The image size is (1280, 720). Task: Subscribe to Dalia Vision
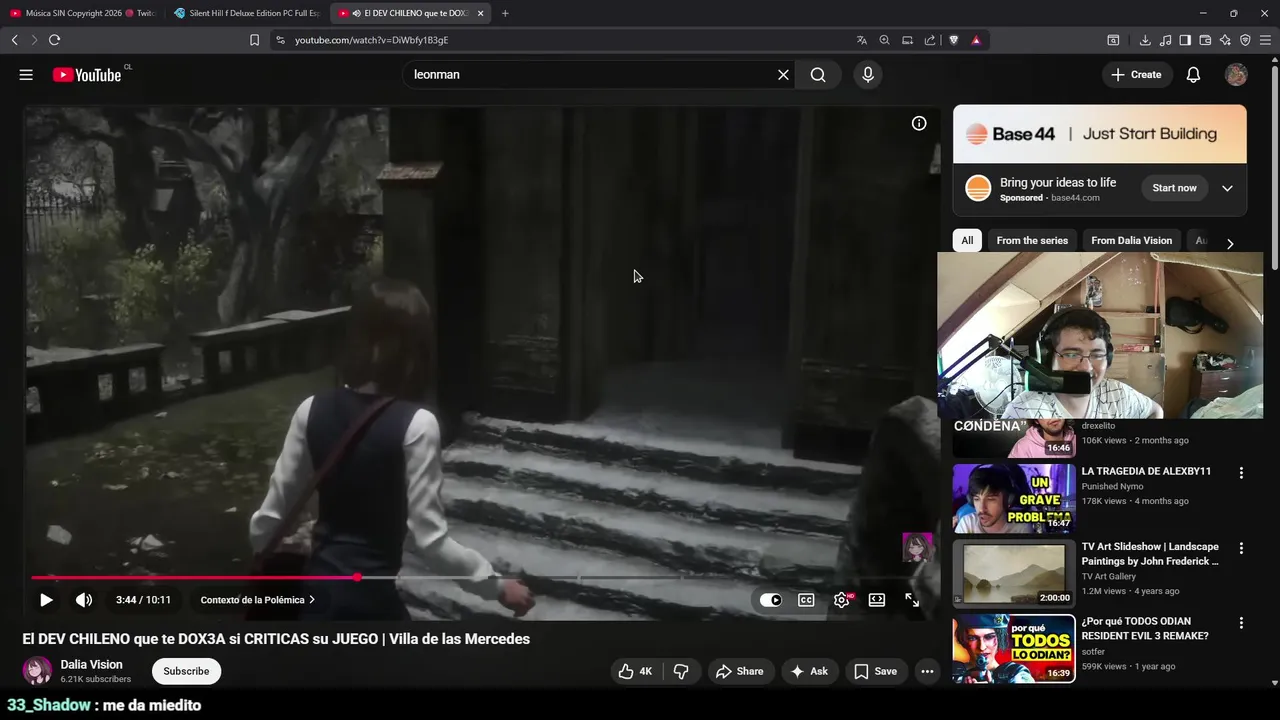[186, 671]
